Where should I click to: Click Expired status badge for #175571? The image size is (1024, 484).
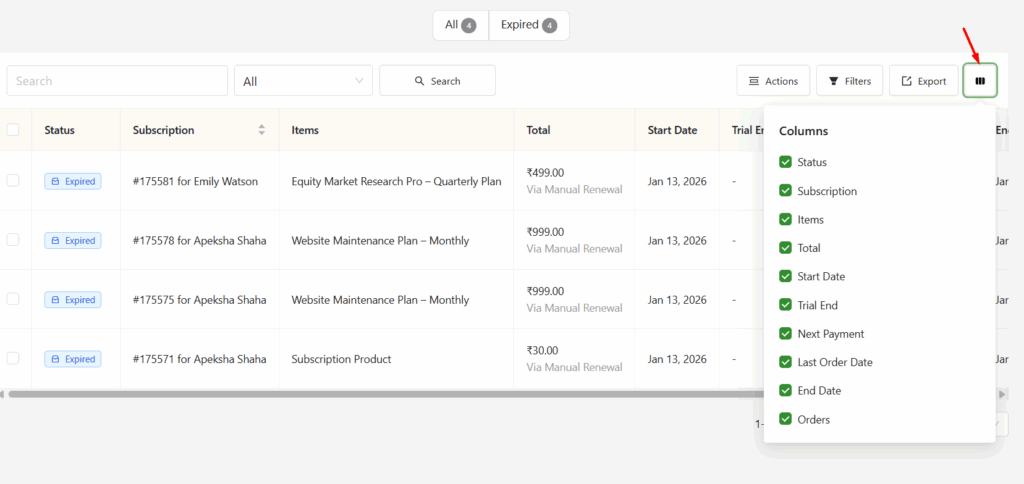73,359
